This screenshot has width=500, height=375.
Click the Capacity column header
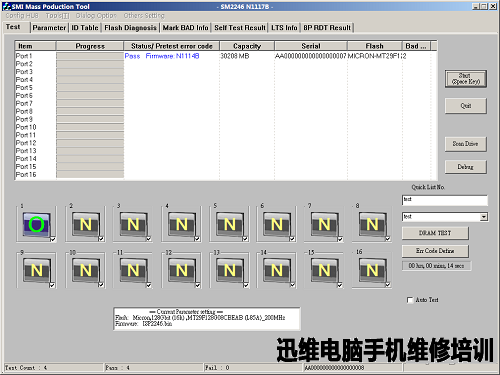247,46
